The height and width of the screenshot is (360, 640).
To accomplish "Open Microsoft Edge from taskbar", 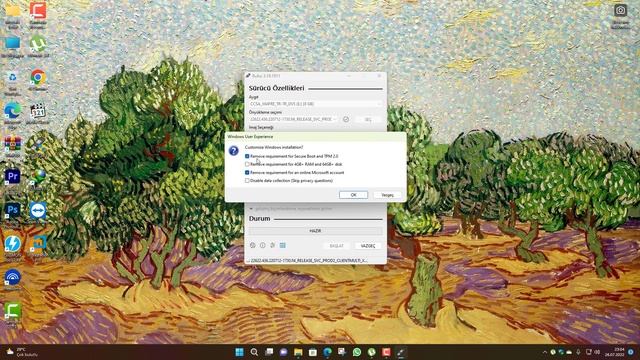I will [328, 352].
